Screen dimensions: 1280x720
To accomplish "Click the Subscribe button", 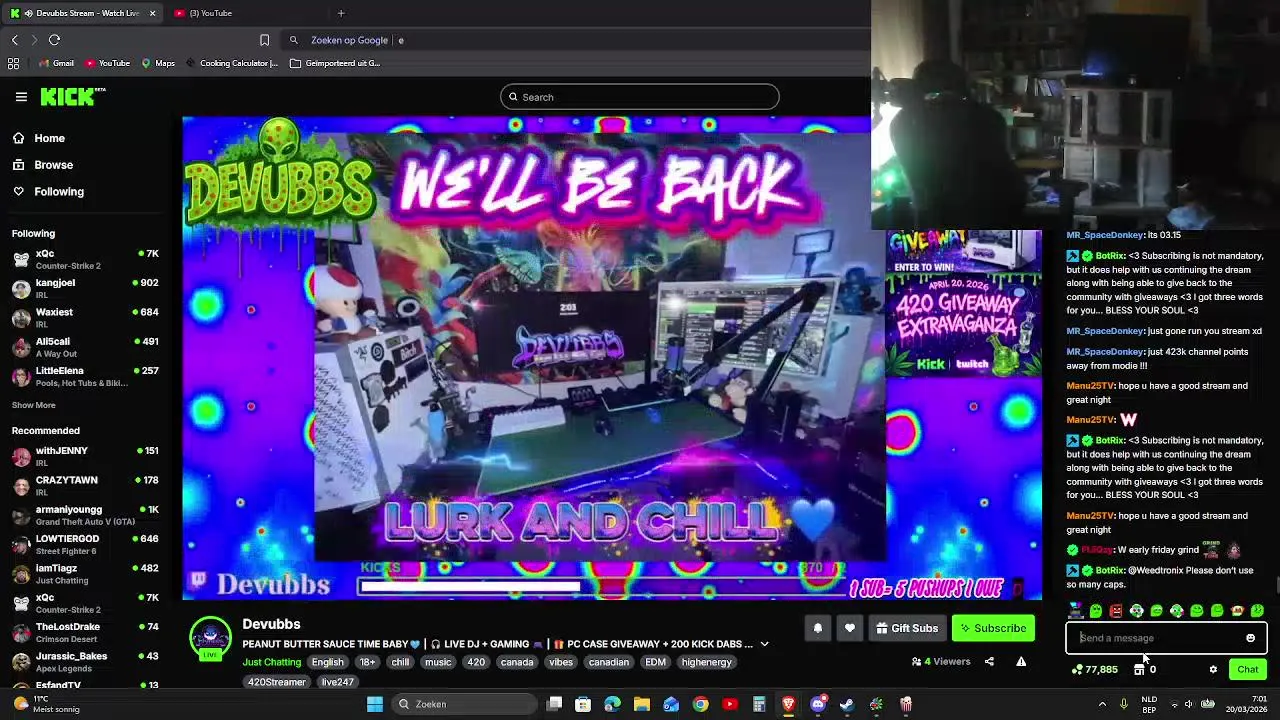I will tap(993, 628).
